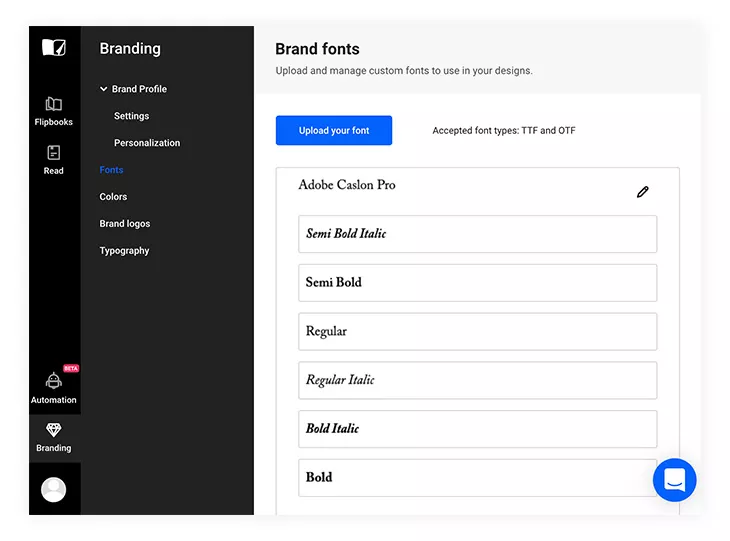Image resolution: width=730 pixels, height=541 pixels.
Task: Select the Regular font style row
Action: 478,331
